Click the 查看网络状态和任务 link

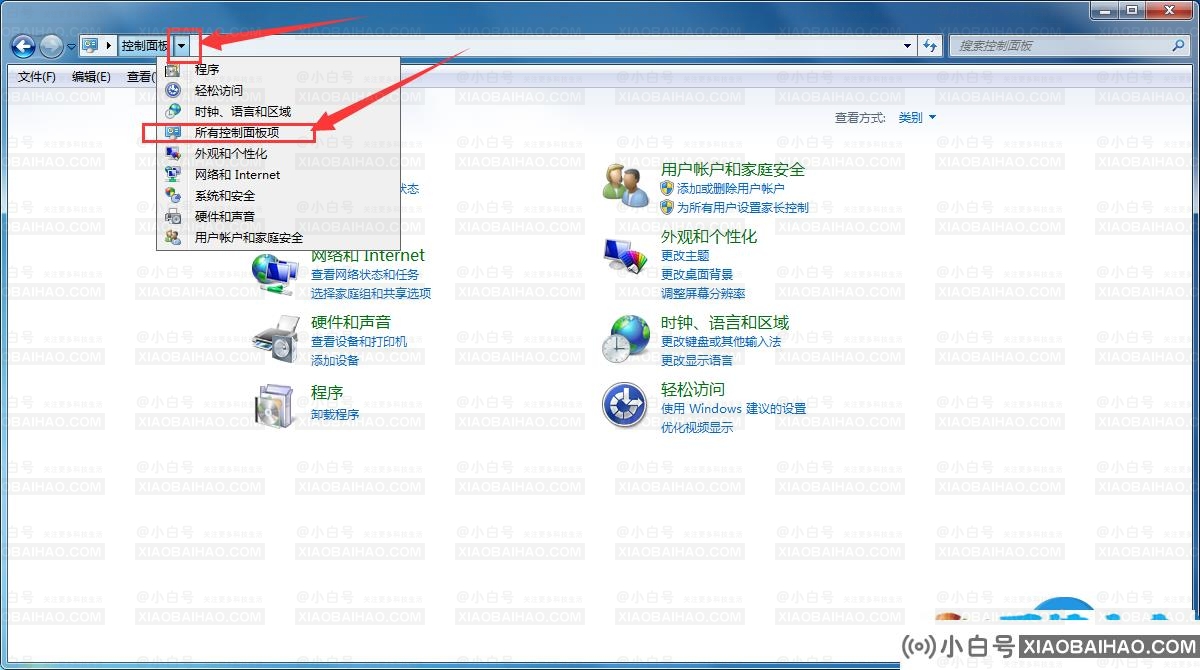[365, 275]
